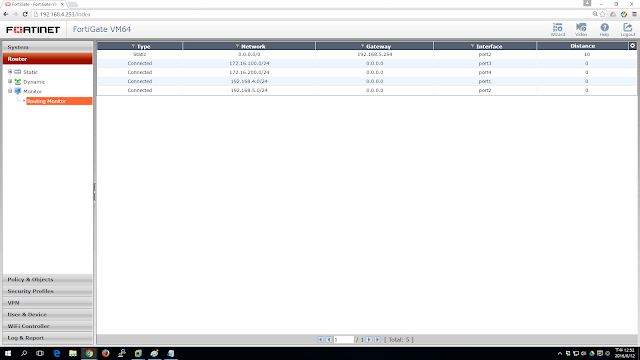This screenshot has width=640, height=360.
Task: Open taskbar search
Action: point(24,353)
